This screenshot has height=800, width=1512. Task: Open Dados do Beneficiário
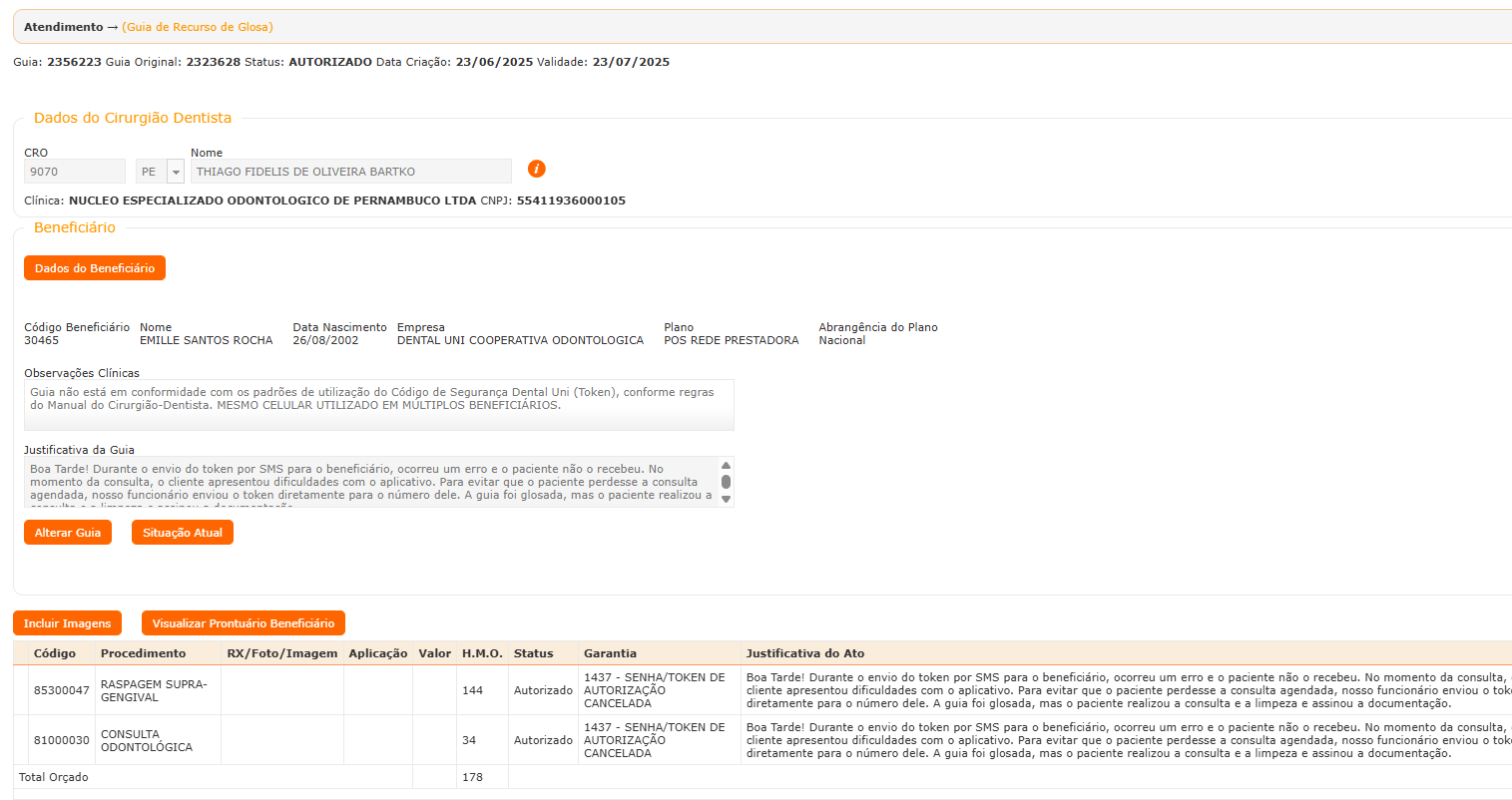(95, 268)
